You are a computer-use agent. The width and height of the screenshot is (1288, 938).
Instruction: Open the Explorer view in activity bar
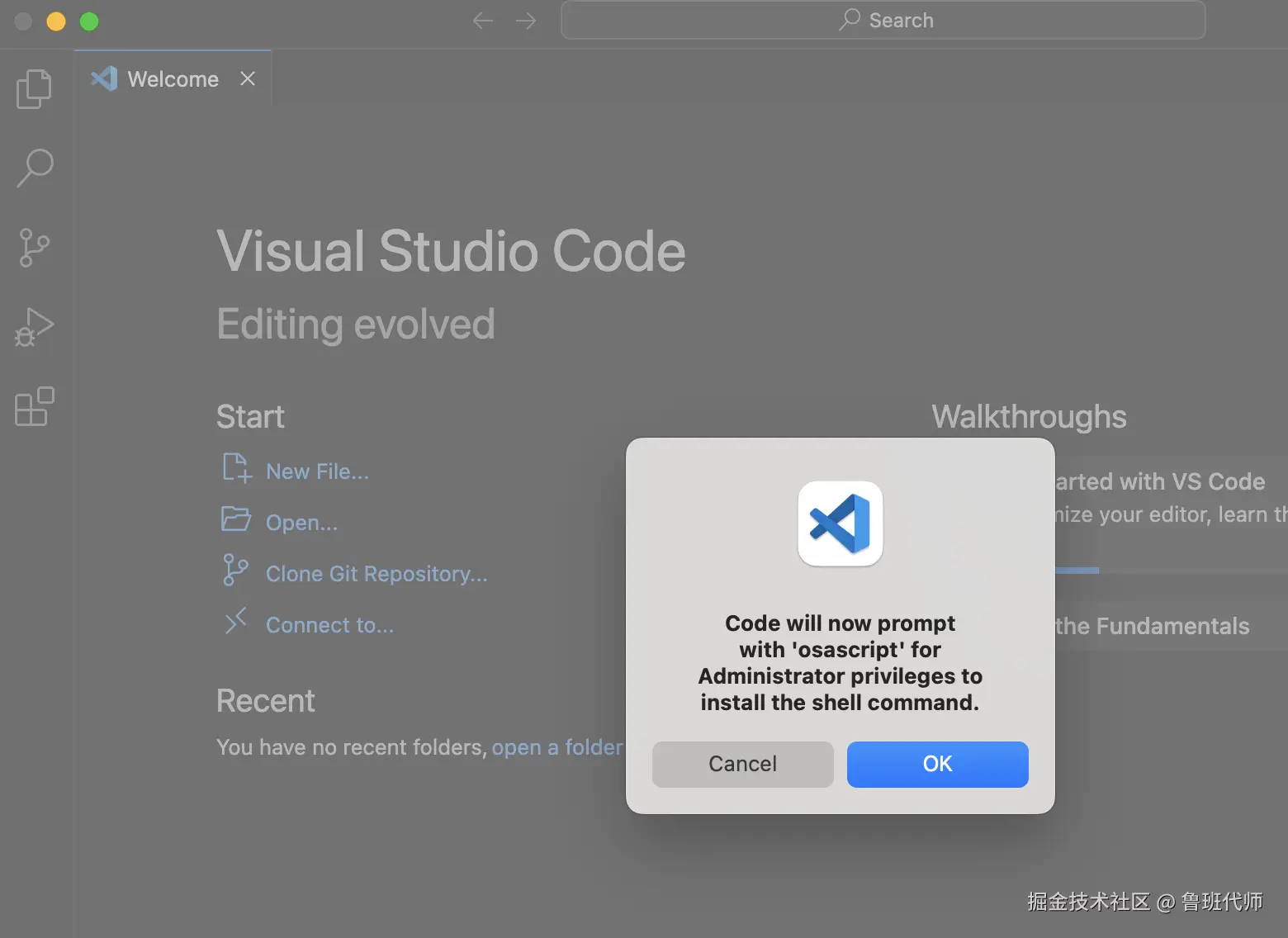35,88
